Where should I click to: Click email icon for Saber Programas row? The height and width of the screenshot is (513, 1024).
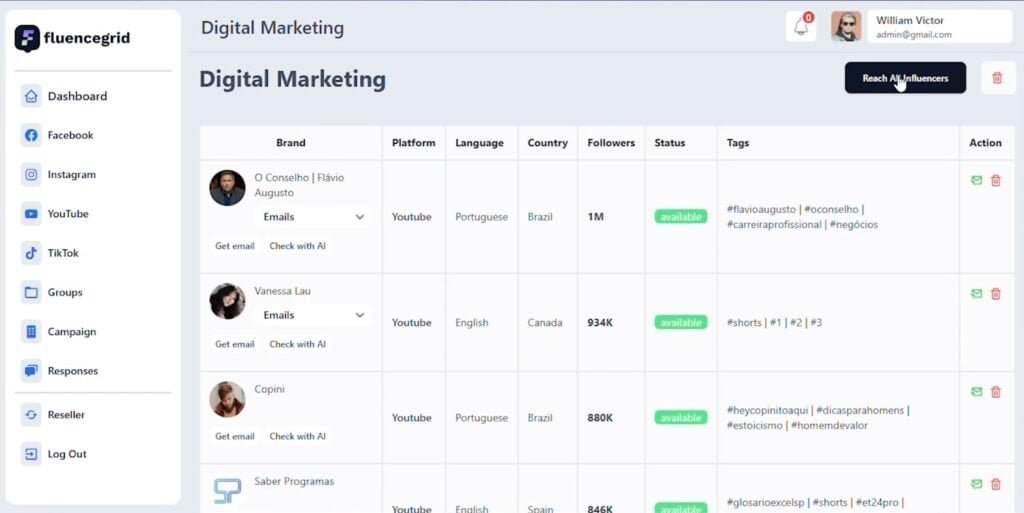[976, 484]
